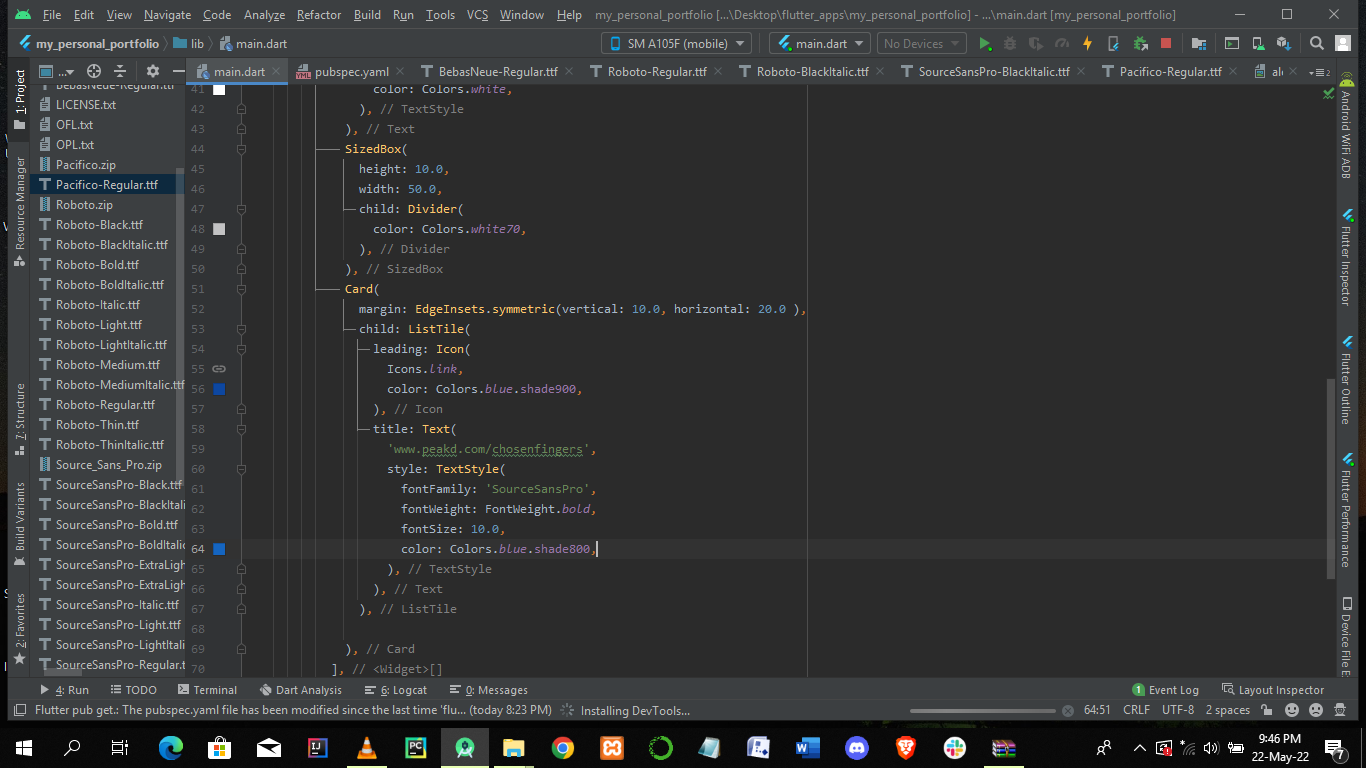Toggle tool window bars icon in status bar corner

click(19, 710)
